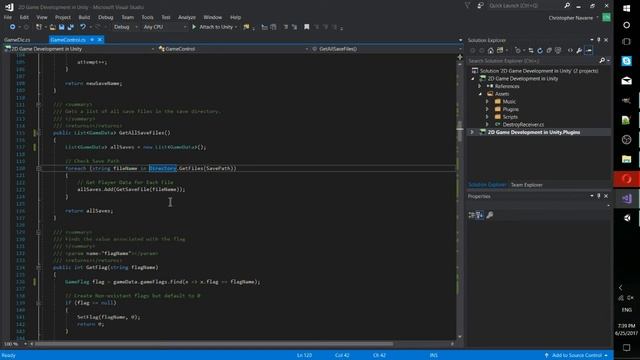
Task: Open the File menu
Action: click(x=8, y=17)
